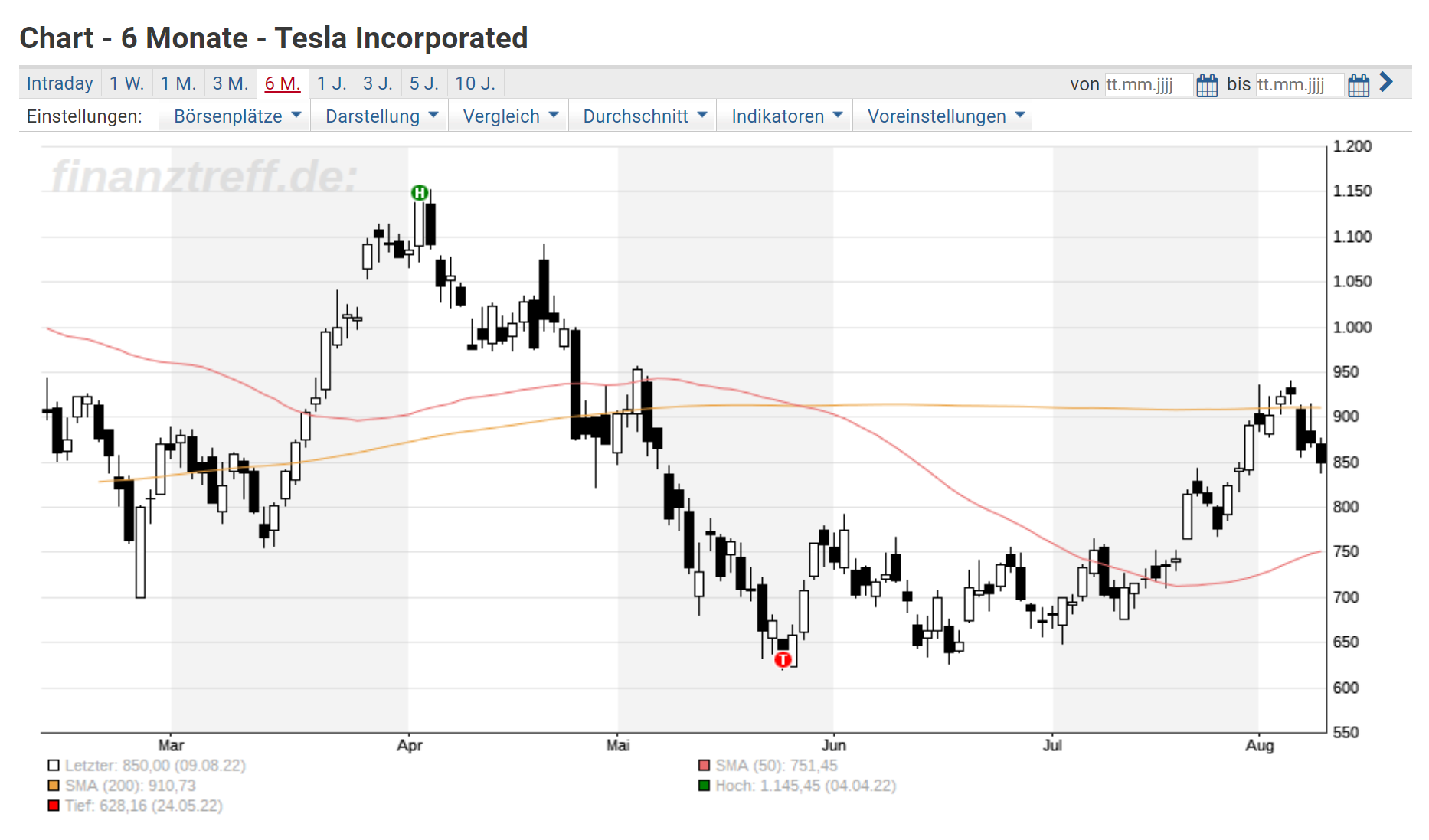Open the Indikatoren dropdown
The height and width of the screenshot is (840, 1429).
[x=786, y=116]
